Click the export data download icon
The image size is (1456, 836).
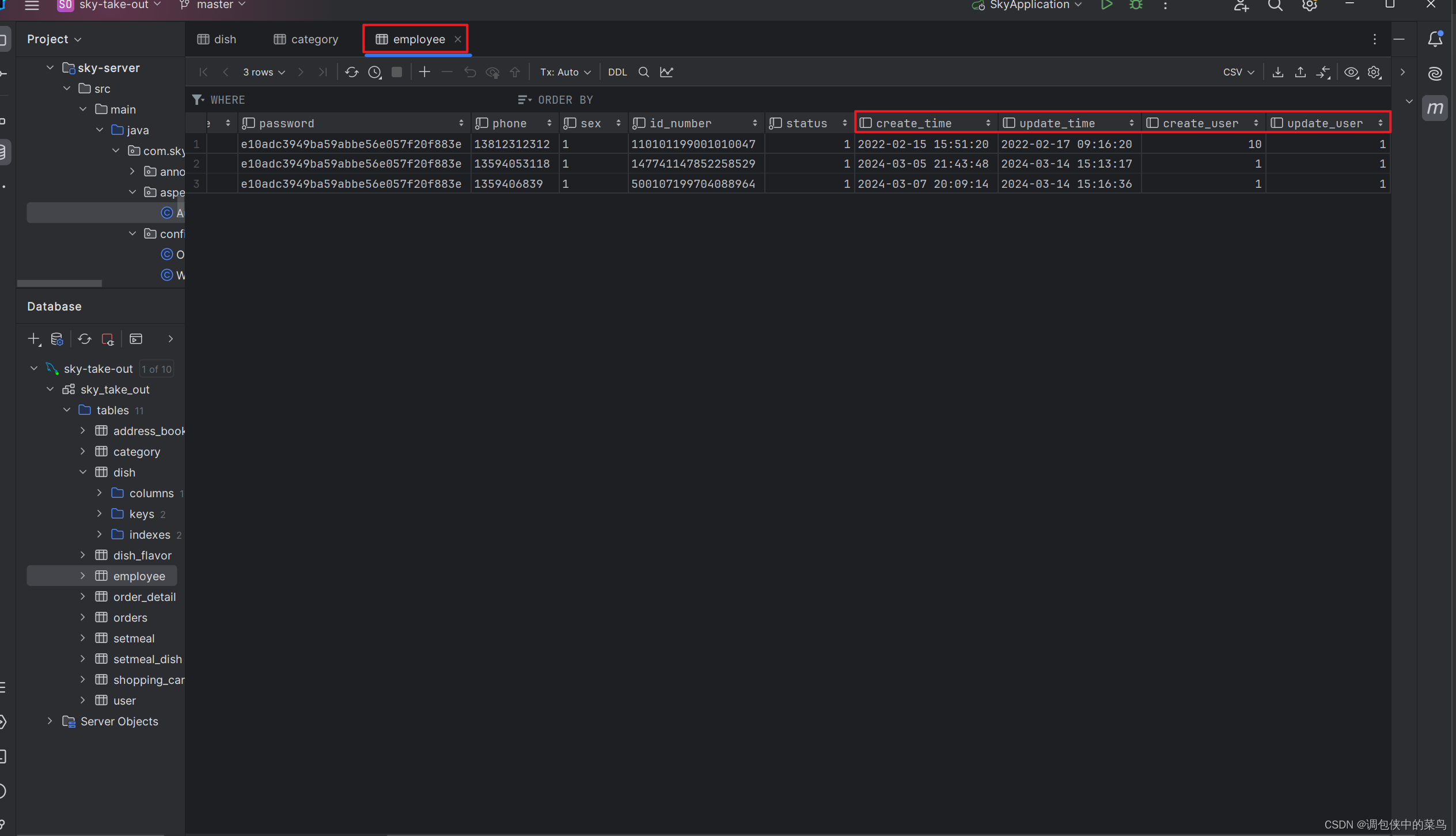tap(1277, 72)
